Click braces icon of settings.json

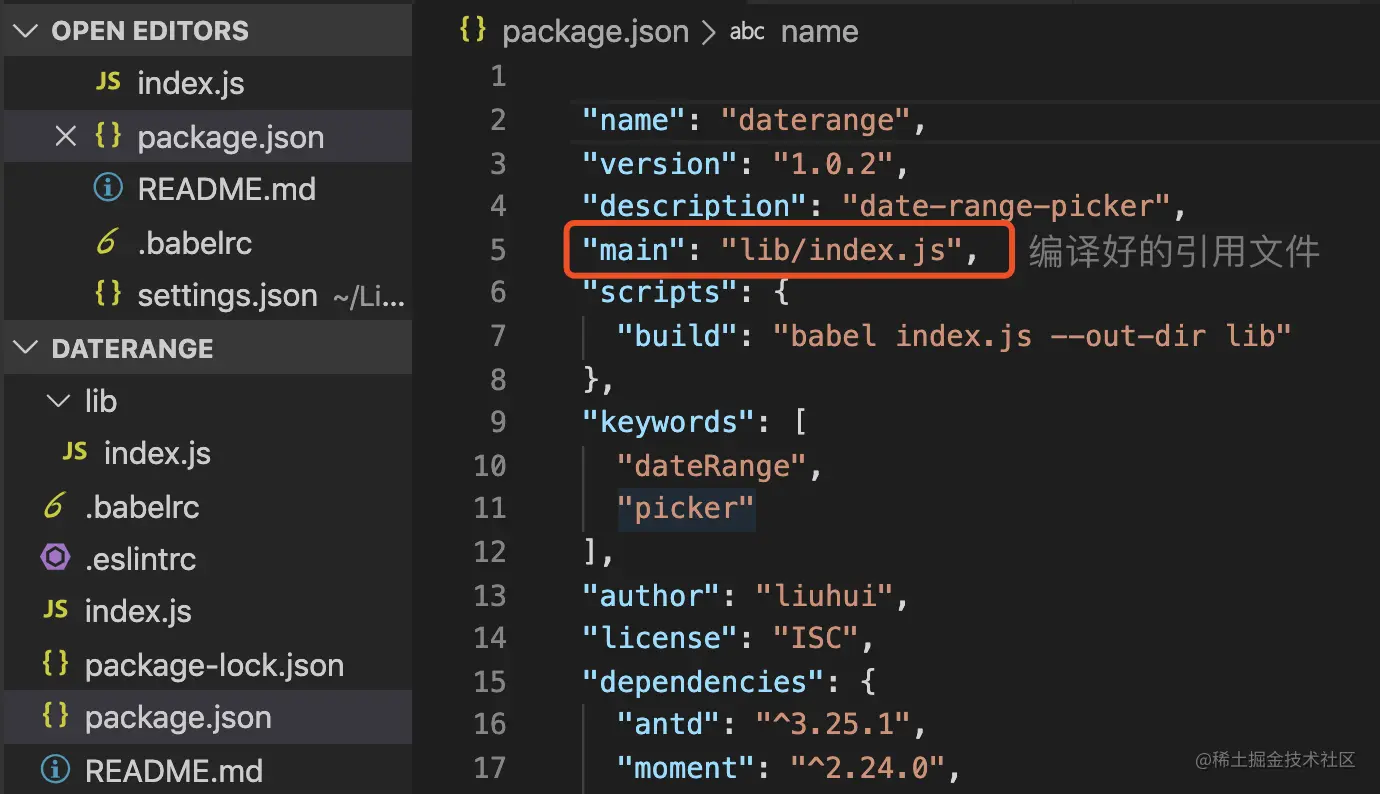coord(108,295)
